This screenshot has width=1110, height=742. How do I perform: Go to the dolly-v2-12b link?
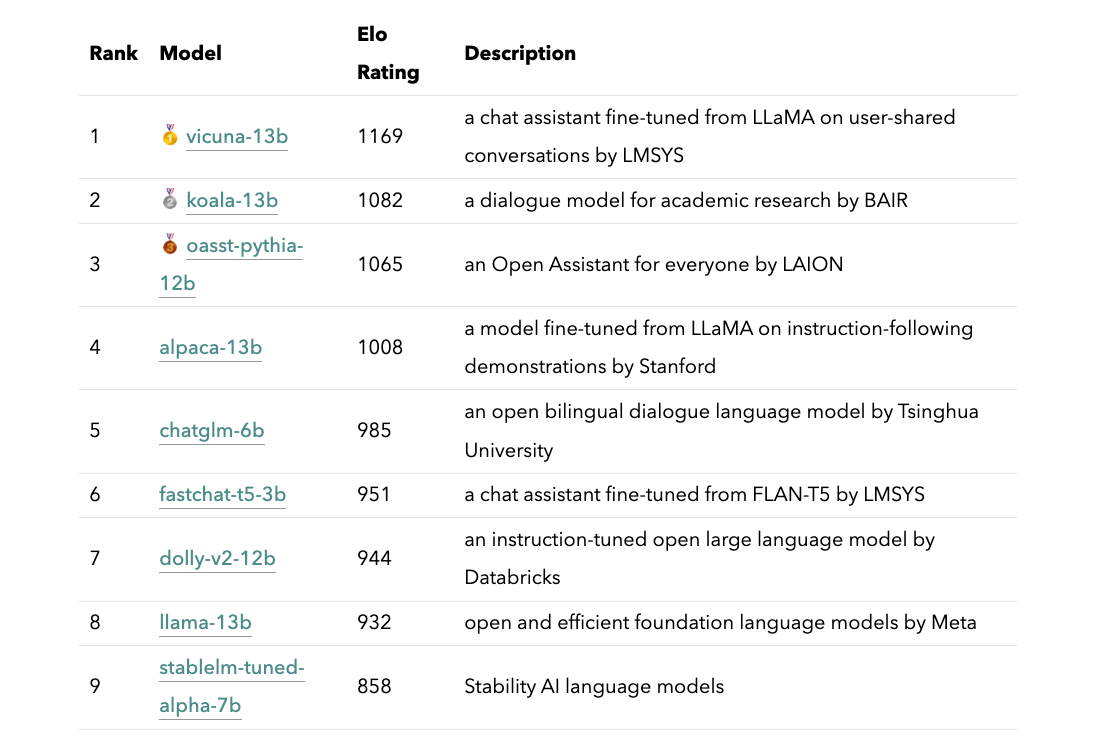tap(217, 558)
